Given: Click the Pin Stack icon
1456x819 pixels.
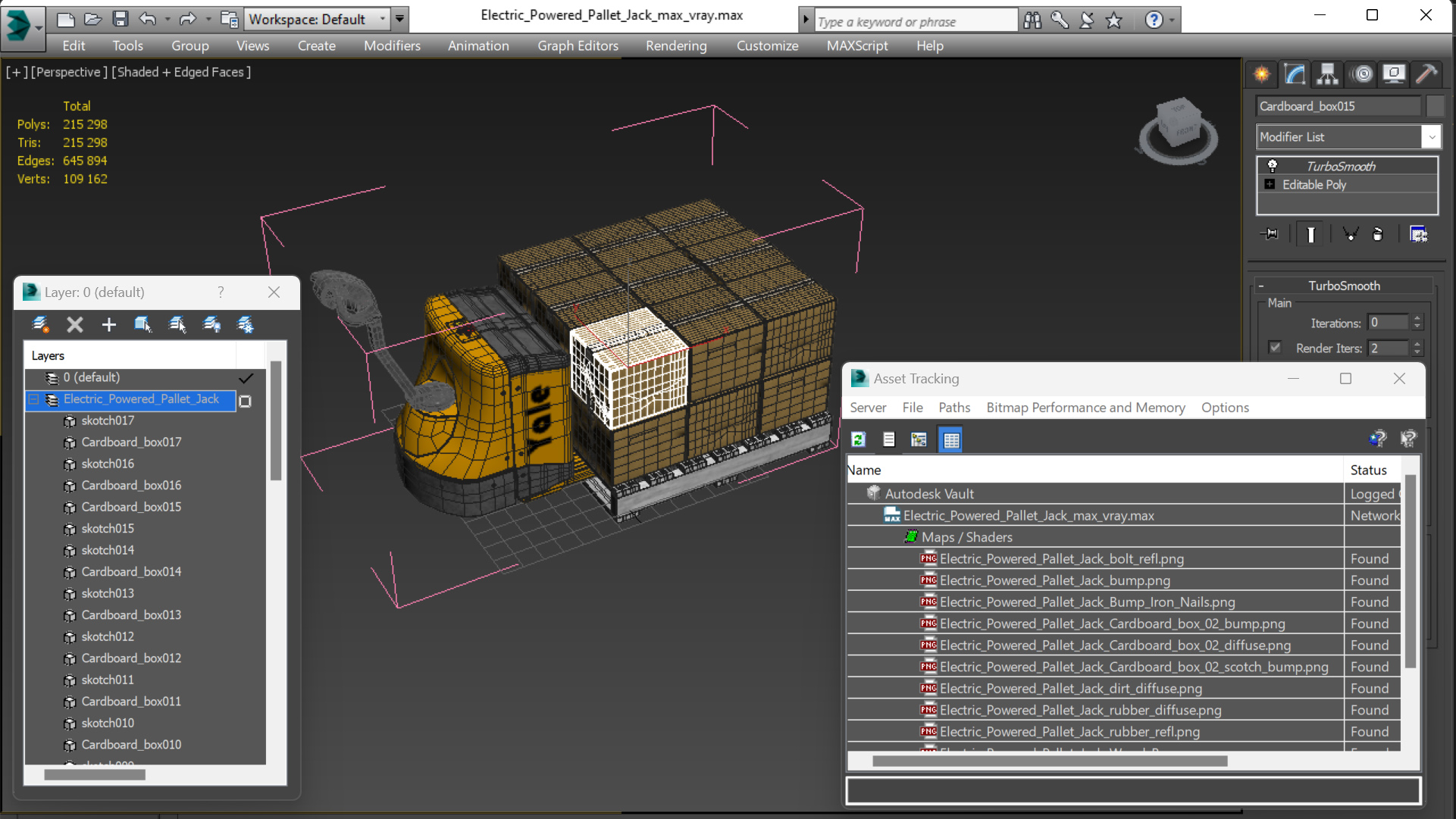Looking at the screenshot, I should (x=1270, y=234).
